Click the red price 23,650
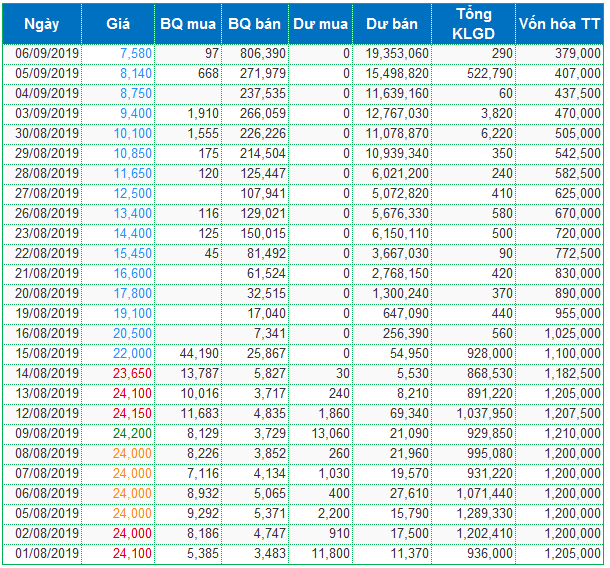Image resolution: width=610 pixels, height=568 pixels. point(133,373)
